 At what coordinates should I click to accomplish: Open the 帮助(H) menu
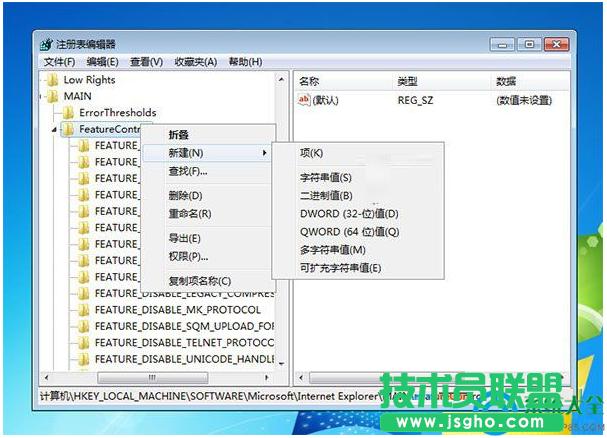pos(245,62)
